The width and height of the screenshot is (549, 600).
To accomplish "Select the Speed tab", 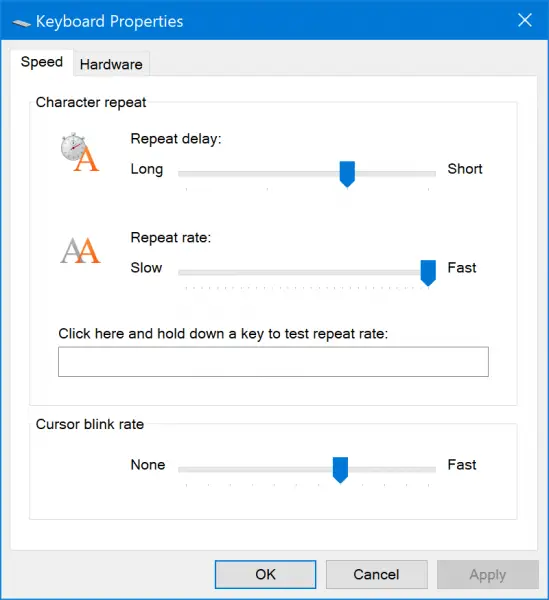I will (42, 62).
